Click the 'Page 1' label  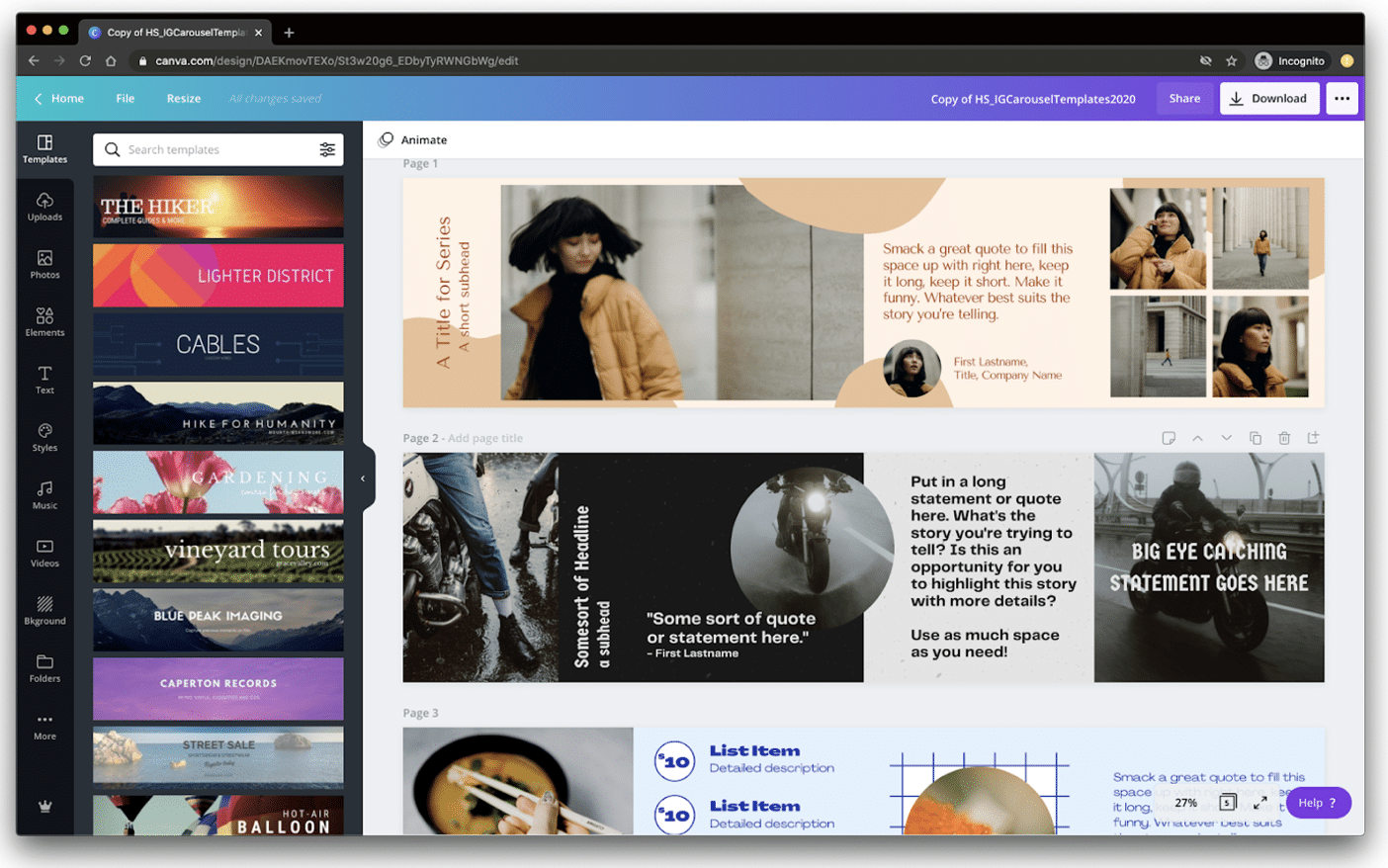point(420,163)
